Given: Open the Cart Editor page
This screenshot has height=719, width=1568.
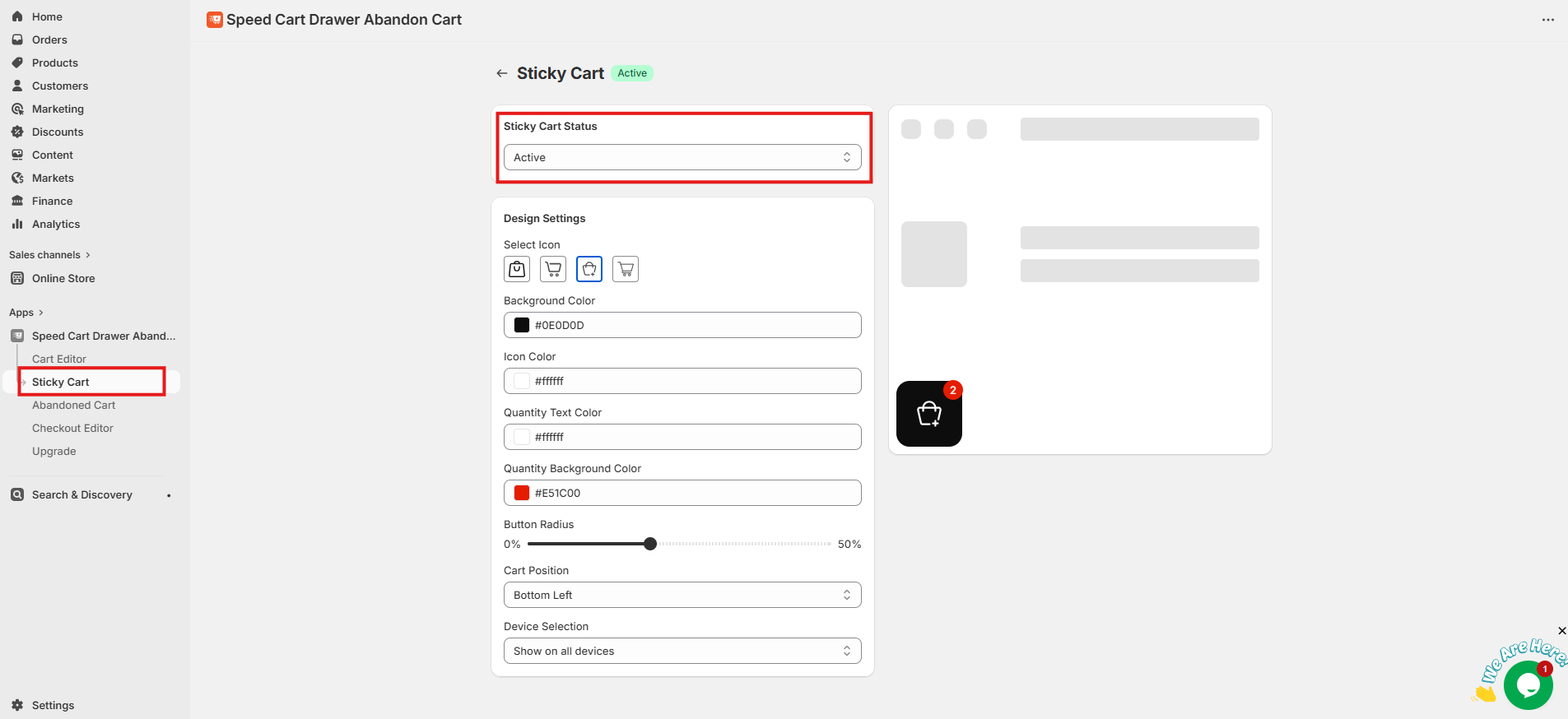Looking at the screenshot, I should pyautogui.click(x=58, y=359).
